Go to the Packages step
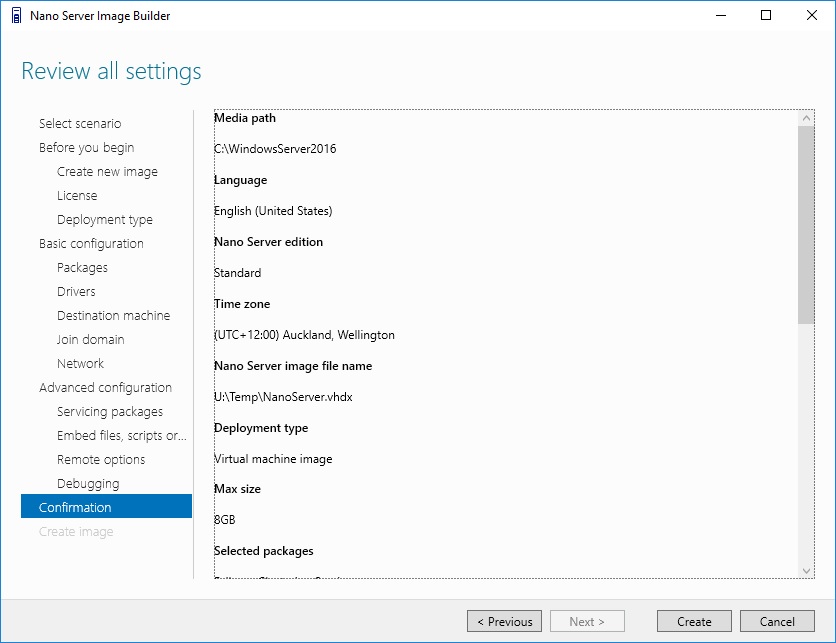 [x=82, y=268]
